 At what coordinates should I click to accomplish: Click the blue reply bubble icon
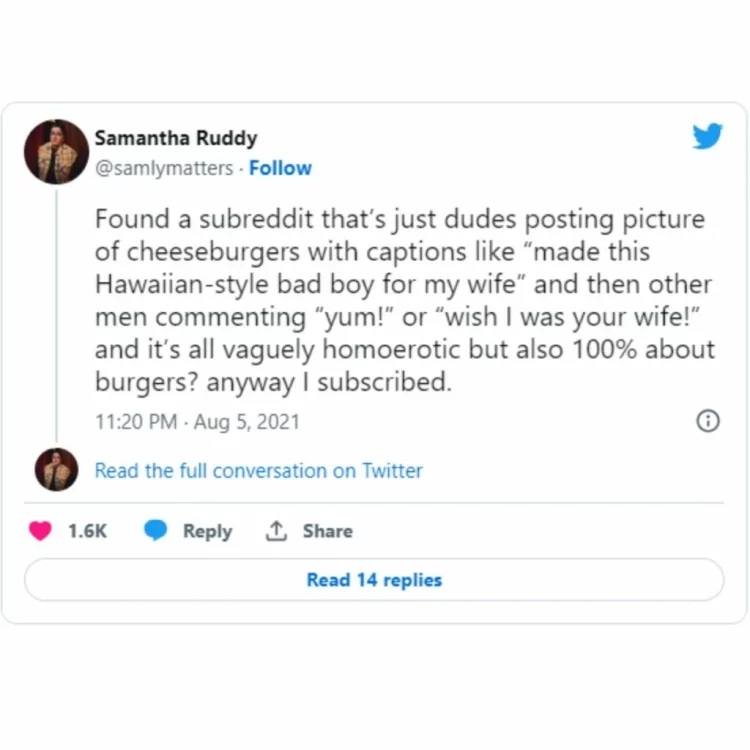click(x=156, y=532)
